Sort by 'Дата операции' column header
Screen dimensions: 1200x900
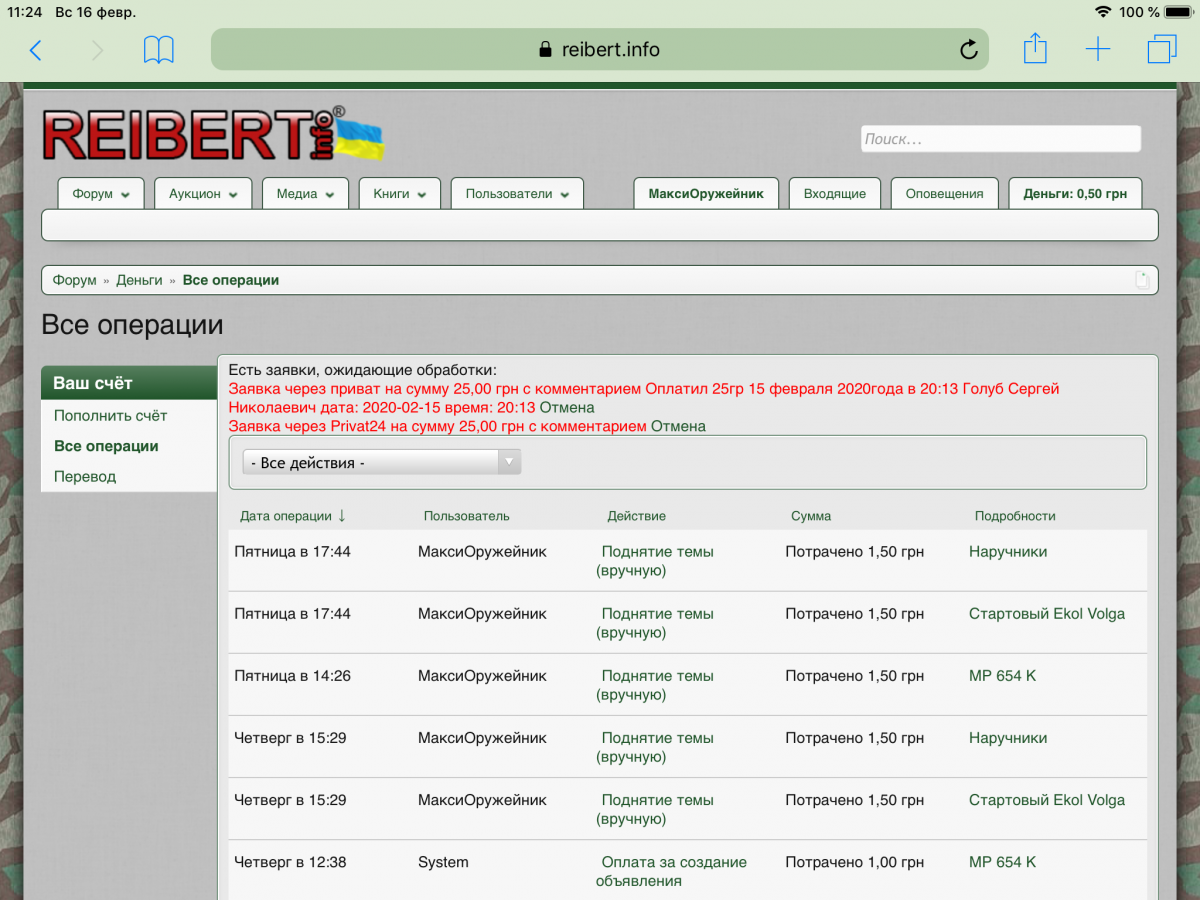coord(286,516)
